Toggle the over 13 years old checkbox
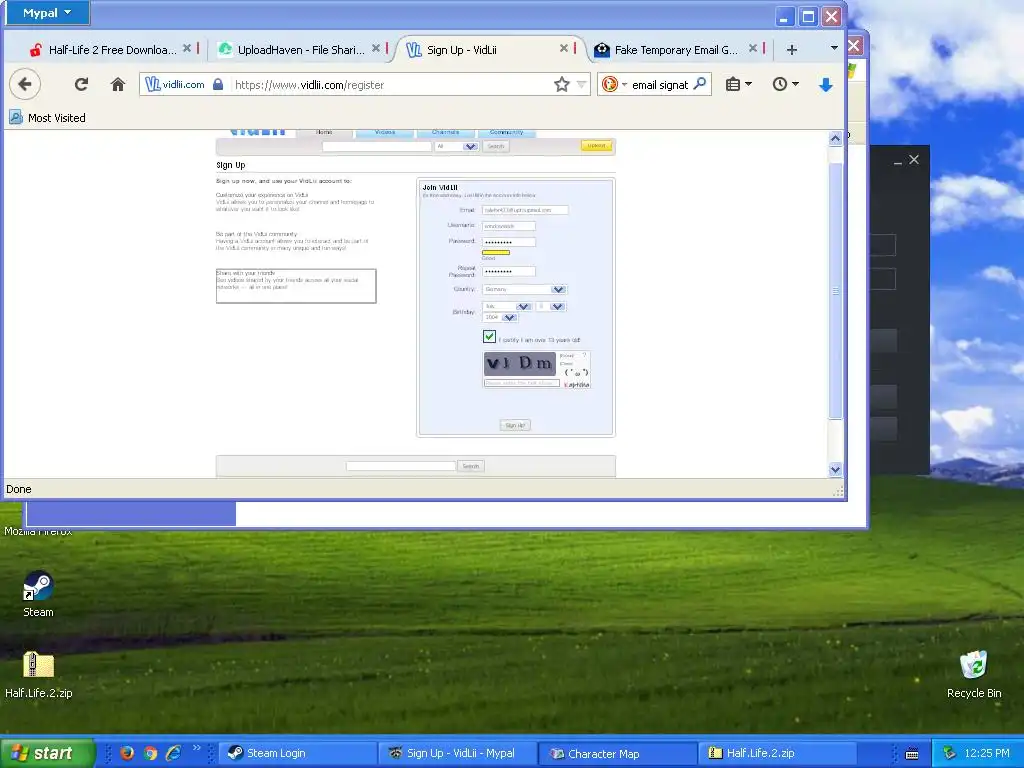Viewport: 1024px width, 768px height. (489, 336)
